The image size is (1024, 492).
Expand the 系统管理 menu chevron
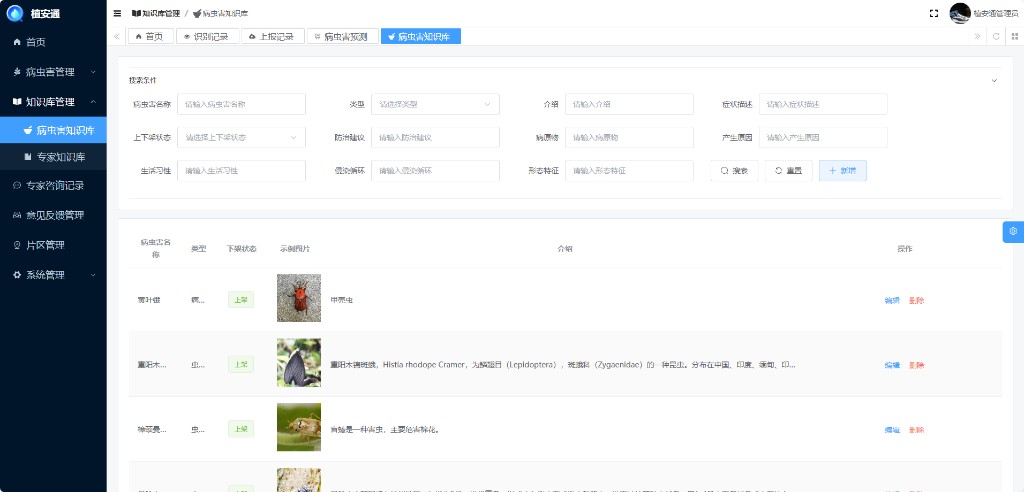[x=93, y=275]
